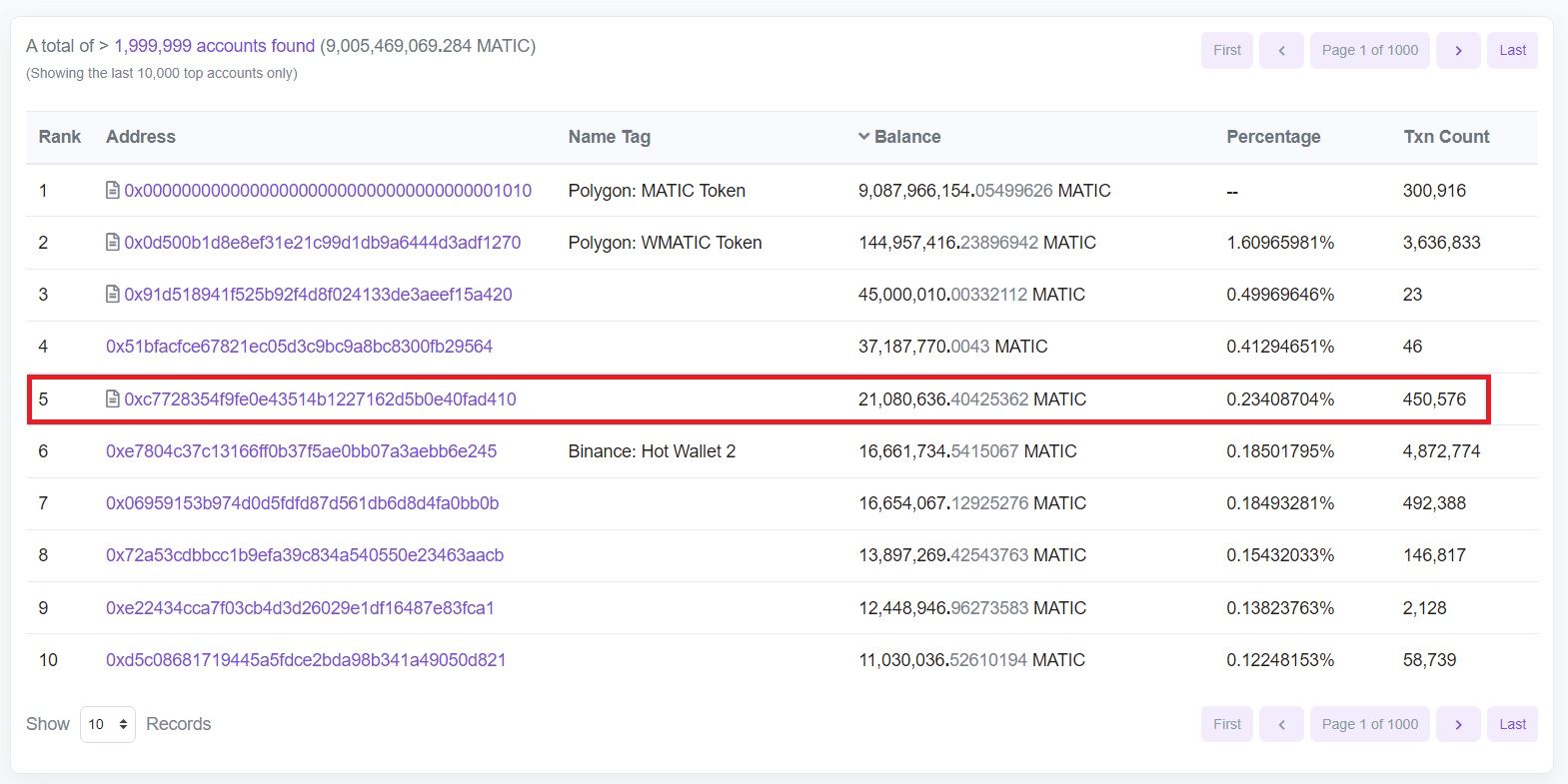The image size is (1568, 784).
Task: Click contract icon beside rank 1 address
Action: (113, 190)
